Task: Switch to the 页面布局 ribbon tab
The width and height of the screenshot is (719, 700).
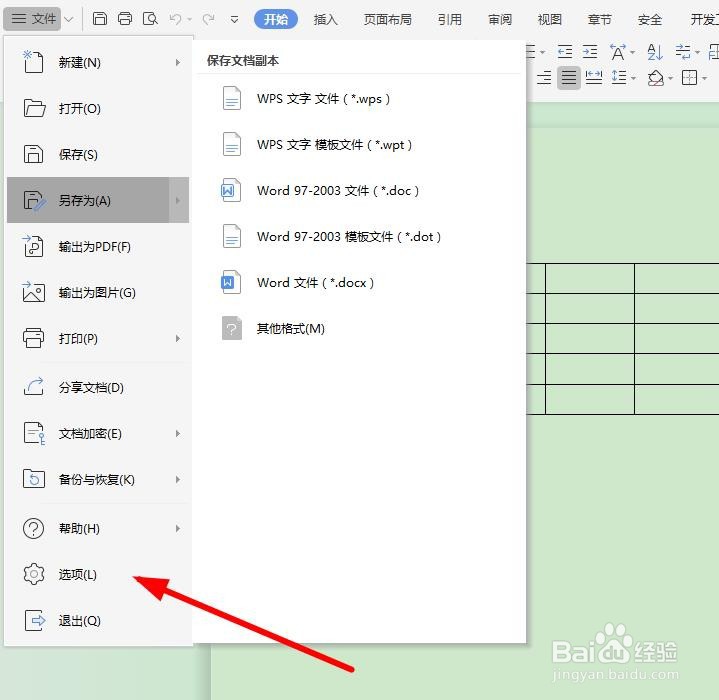Action: [387, 19]
